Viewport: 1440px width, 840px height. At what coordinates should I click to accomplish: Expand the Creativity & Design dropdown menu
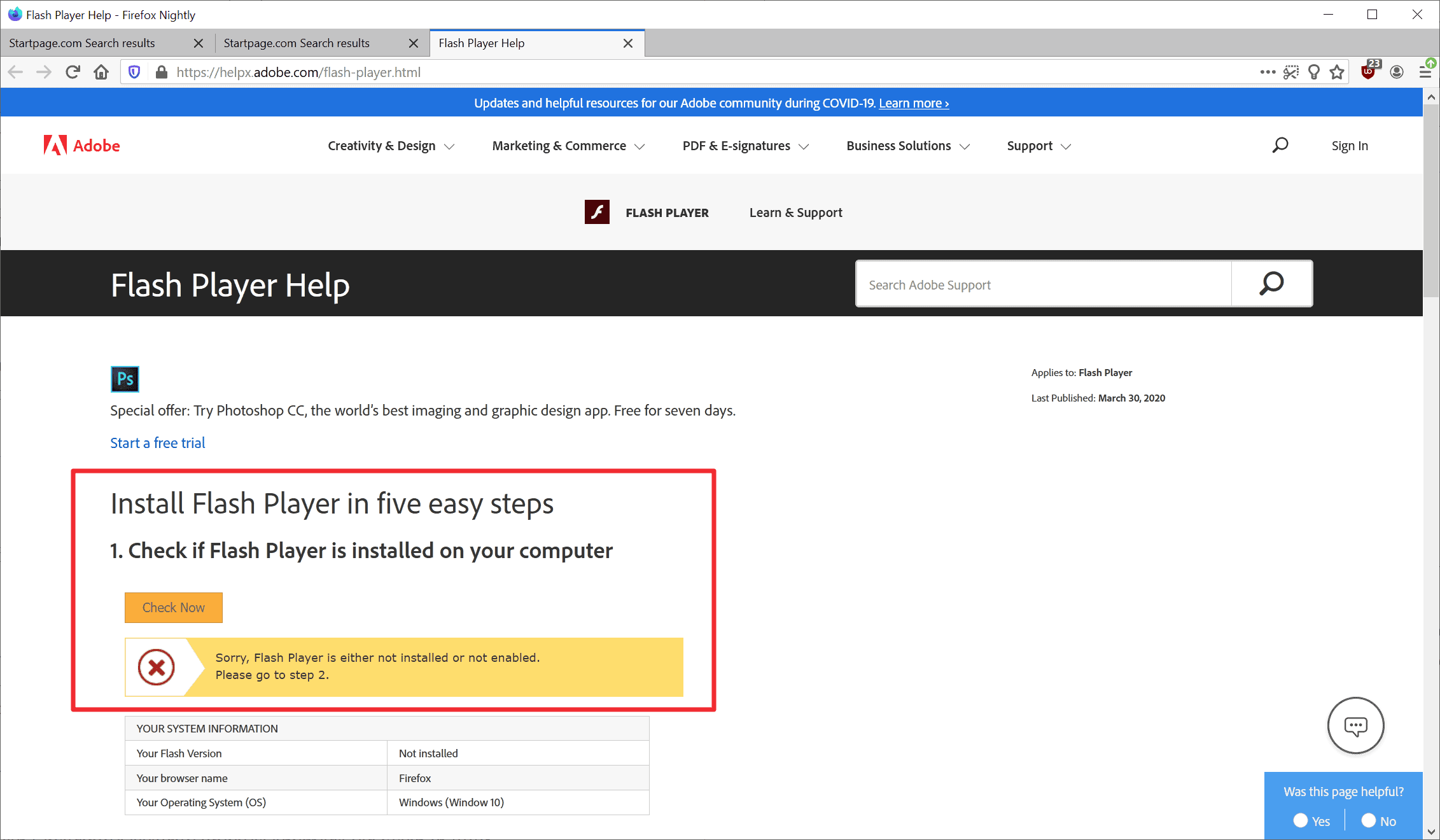coord(389,145)
